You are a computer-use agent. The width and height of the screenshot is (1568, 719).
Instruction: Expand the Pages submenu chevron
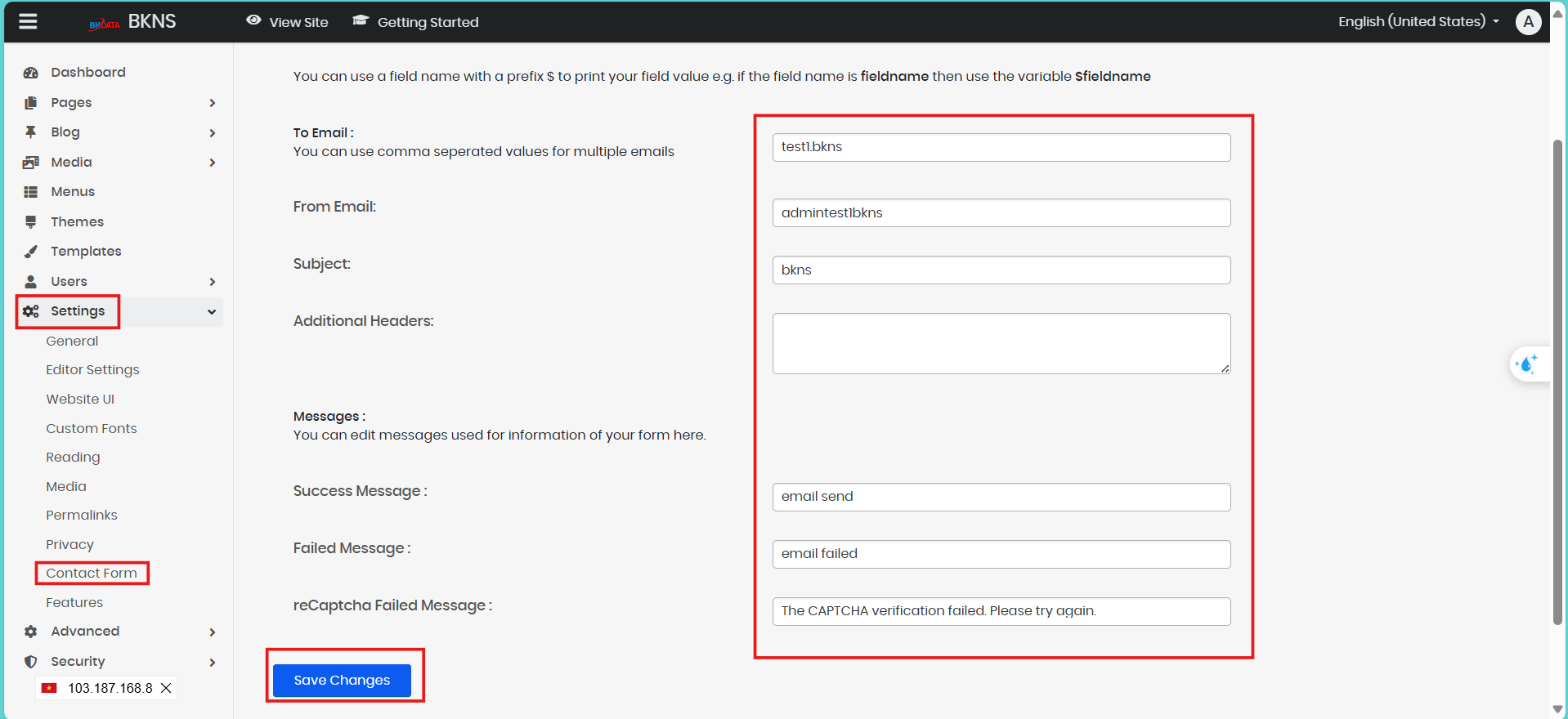(x=213, y=103)
